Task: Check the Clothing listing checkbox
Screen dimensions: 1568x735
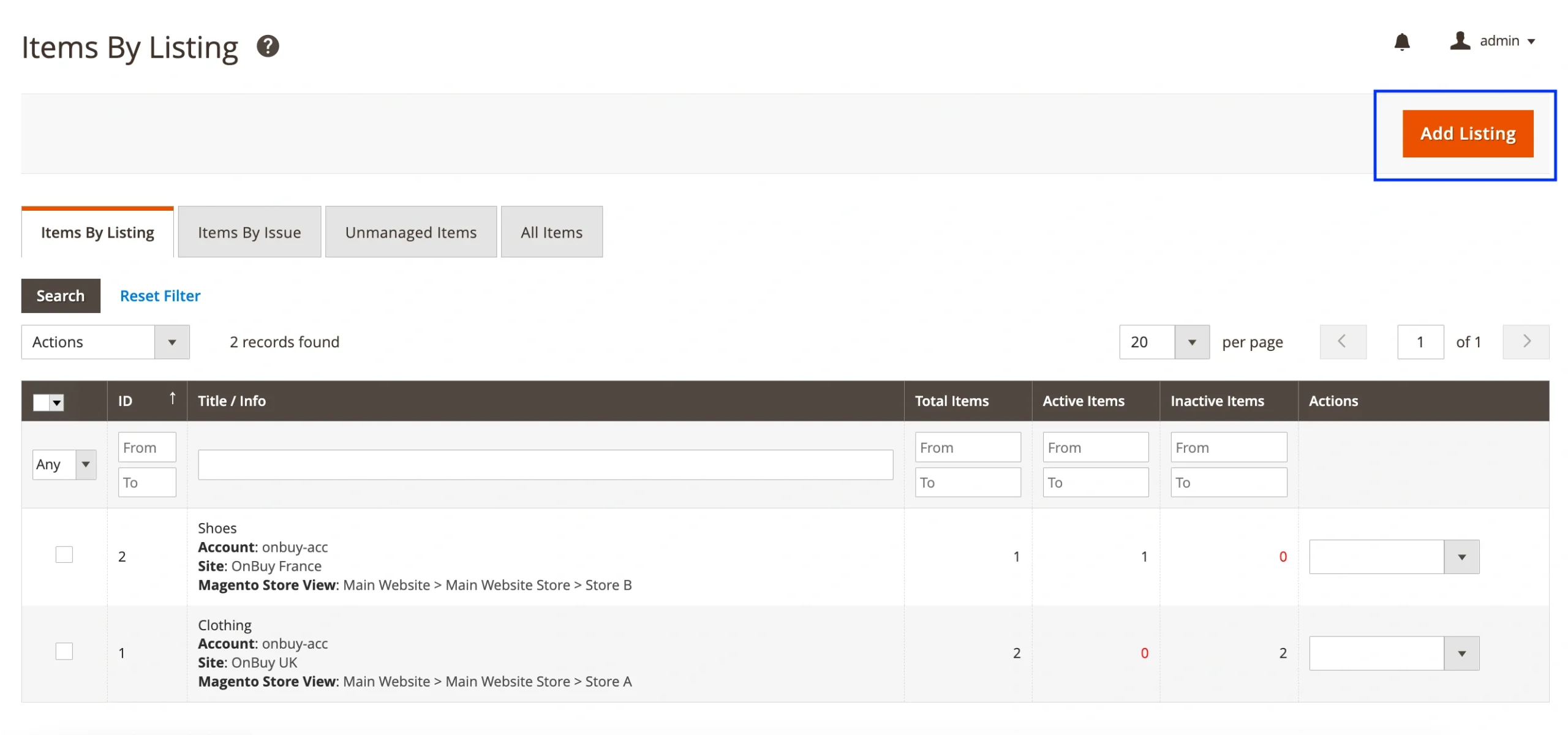Action: [x=64, y=651]
